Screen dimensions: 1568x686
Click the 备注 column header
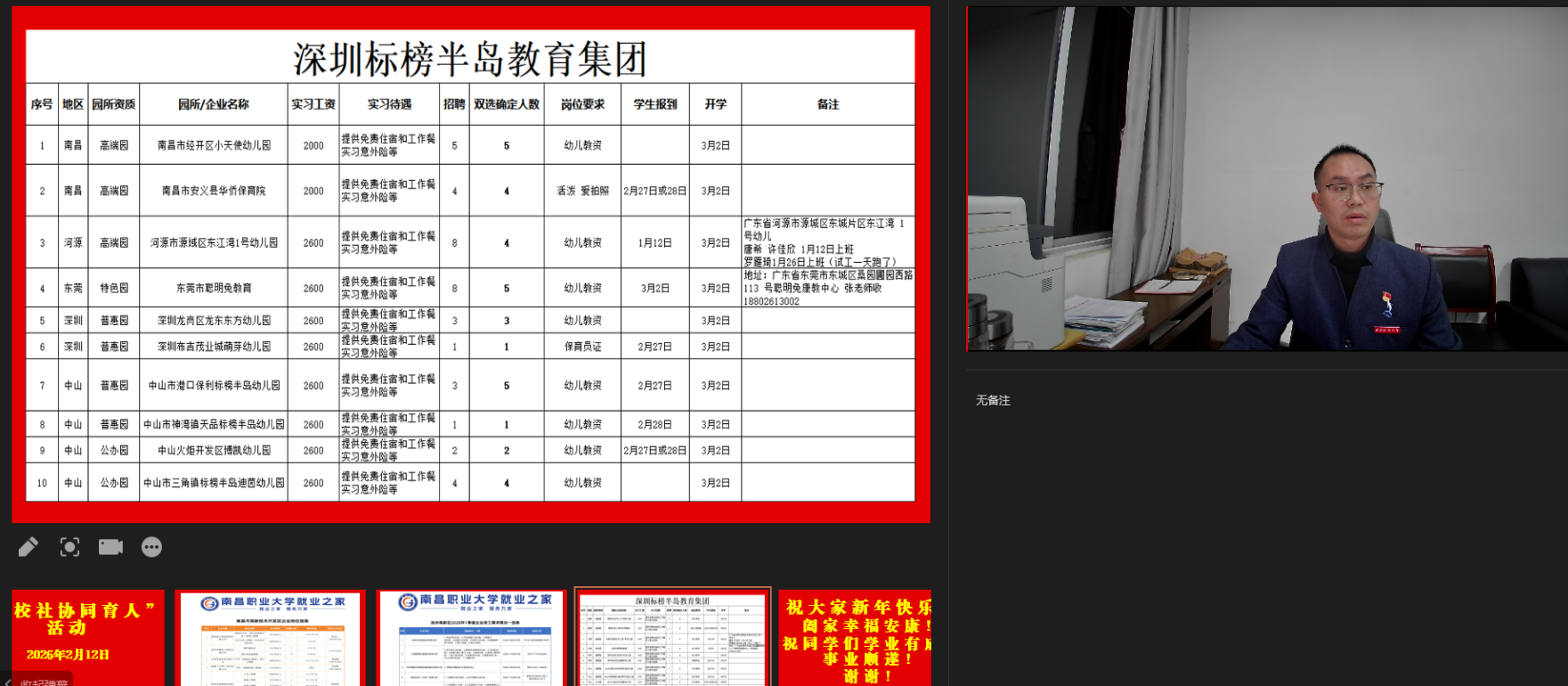point(828,104)
